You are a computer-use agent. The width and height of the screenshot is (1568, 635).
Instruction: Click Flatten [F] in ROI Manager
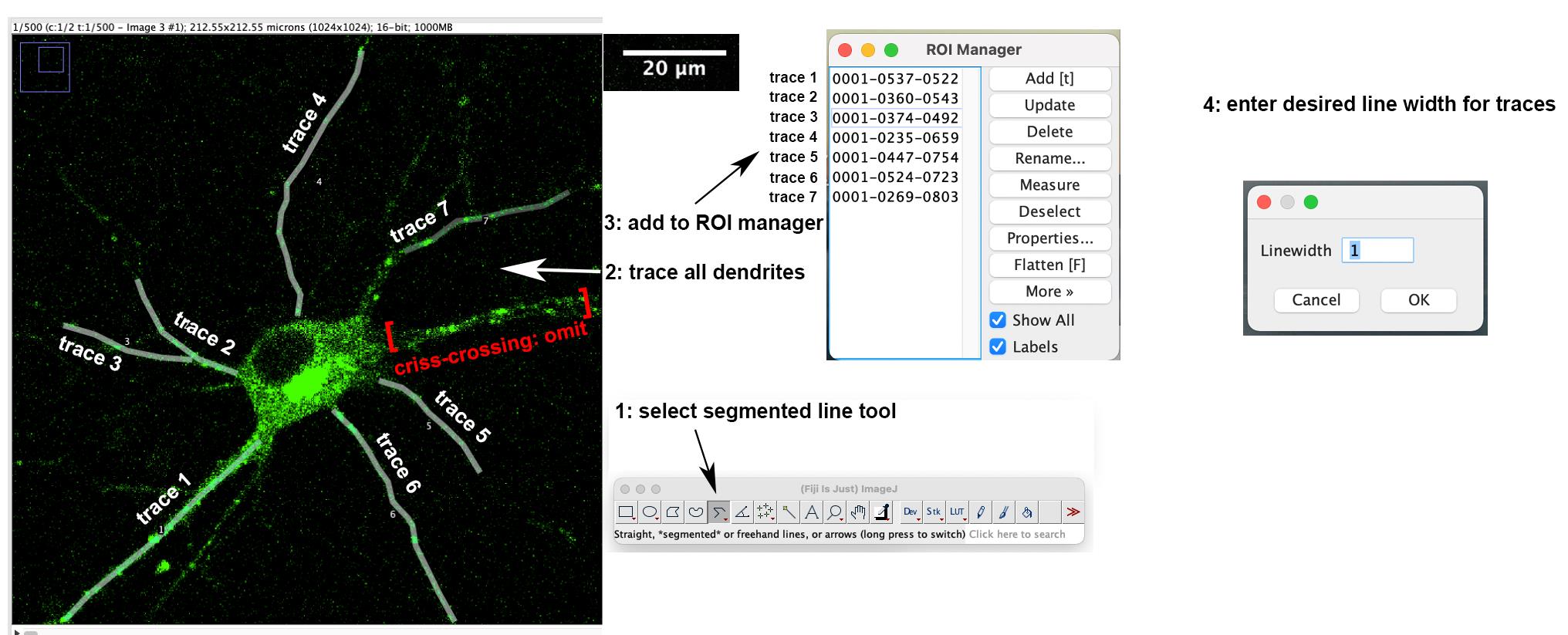pyautogui.click(x=1049, y=265)
